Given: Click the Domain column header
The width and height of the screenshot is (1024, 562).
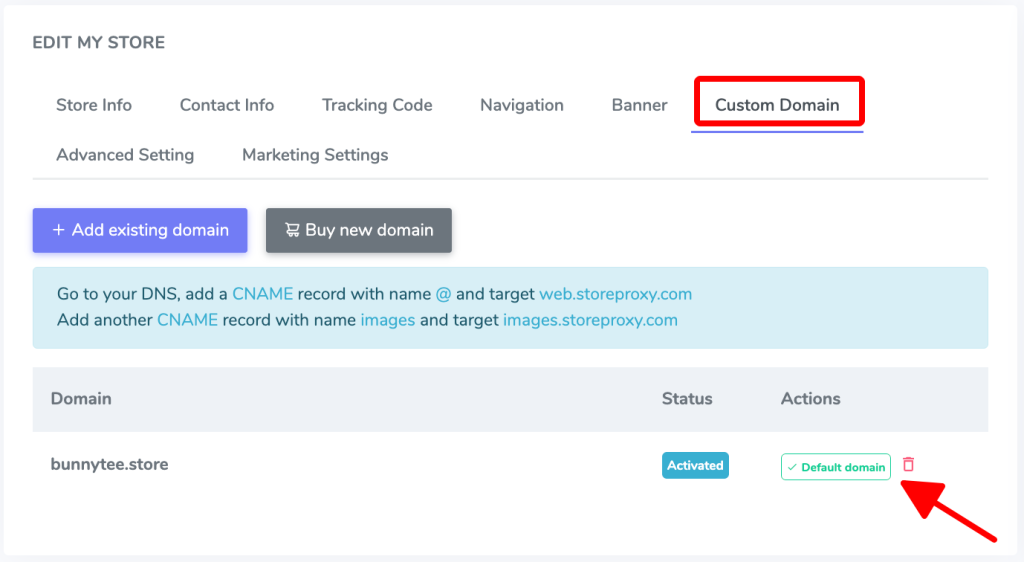Looking at the screenshot, I should tap(81, 398).
